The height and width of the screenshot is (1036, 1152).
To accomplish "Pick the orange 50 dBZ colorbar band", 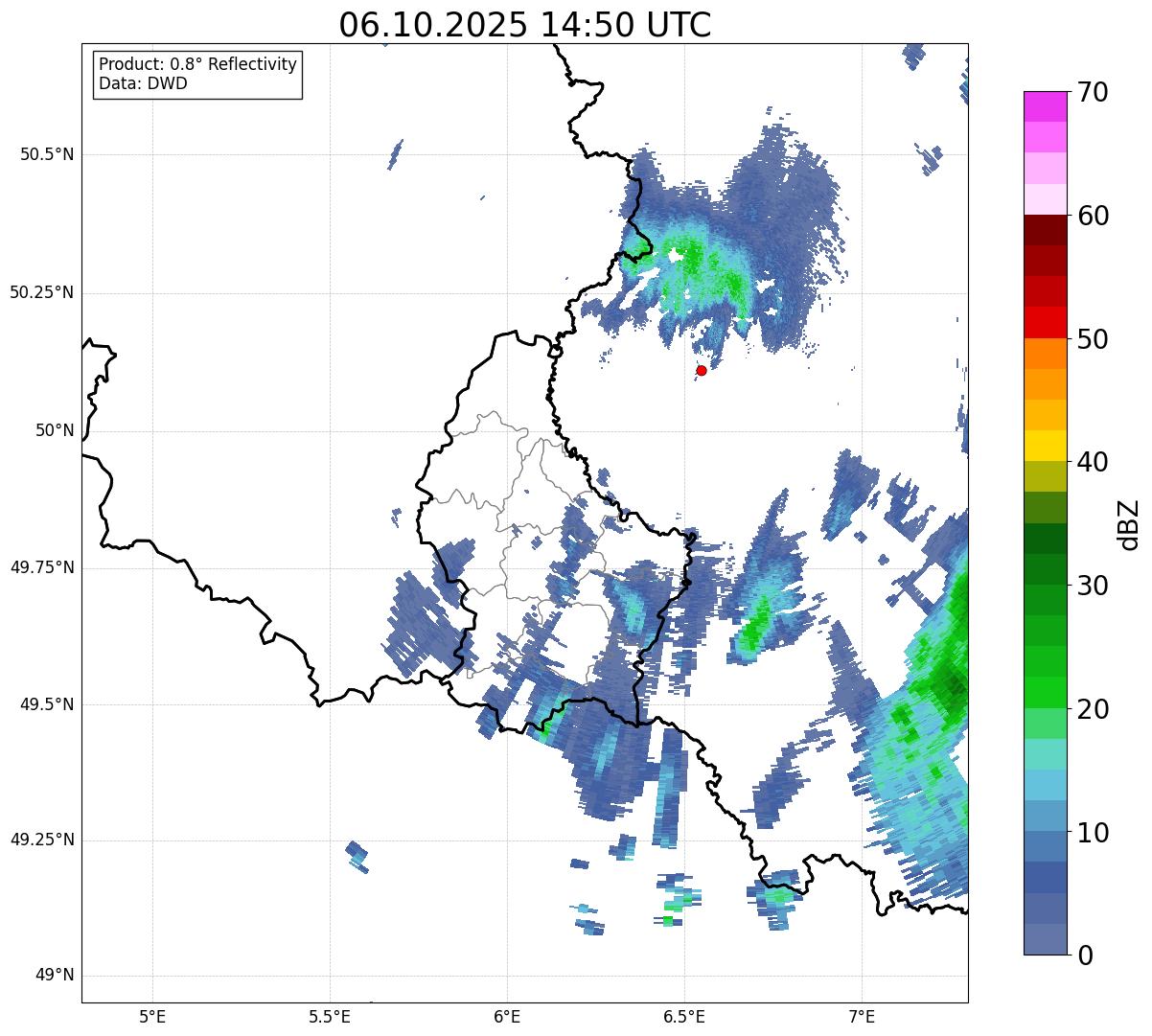I will (1045, 354).
